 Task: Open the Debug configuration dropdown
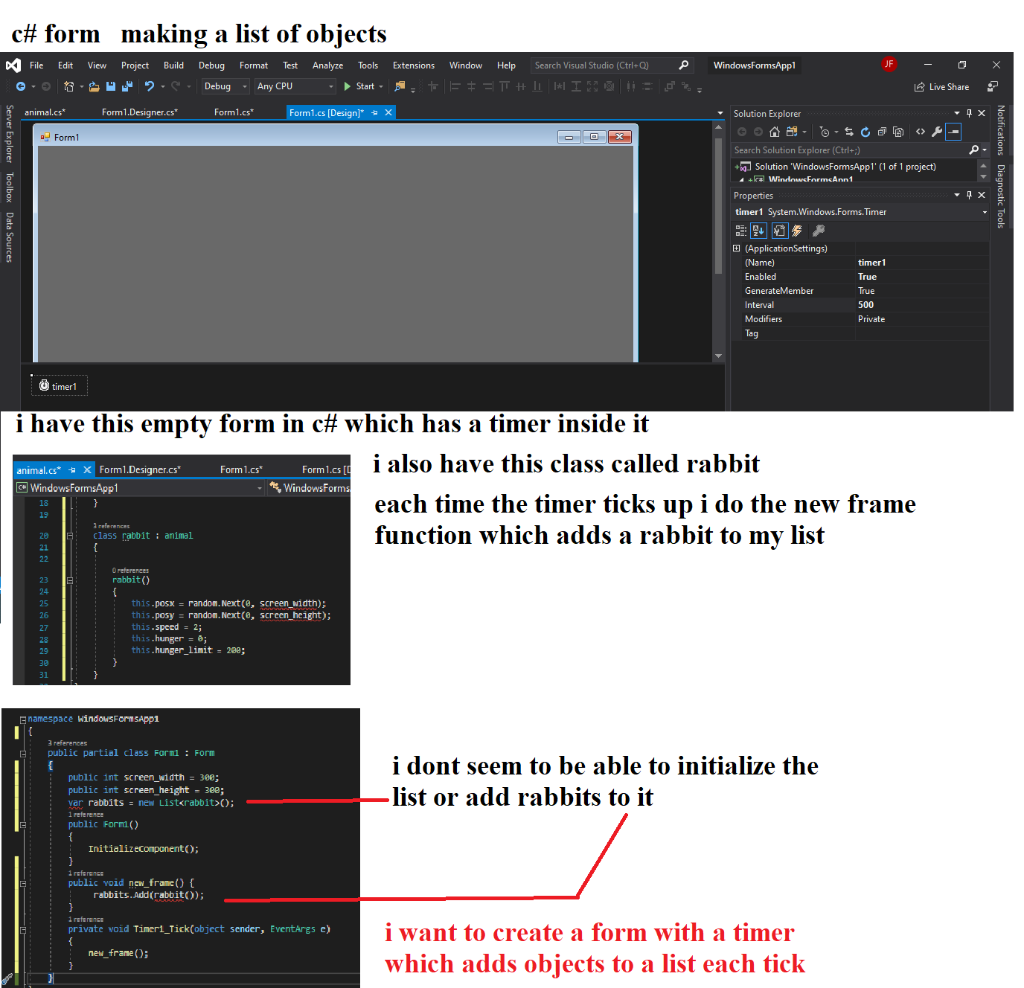(224, 86)
